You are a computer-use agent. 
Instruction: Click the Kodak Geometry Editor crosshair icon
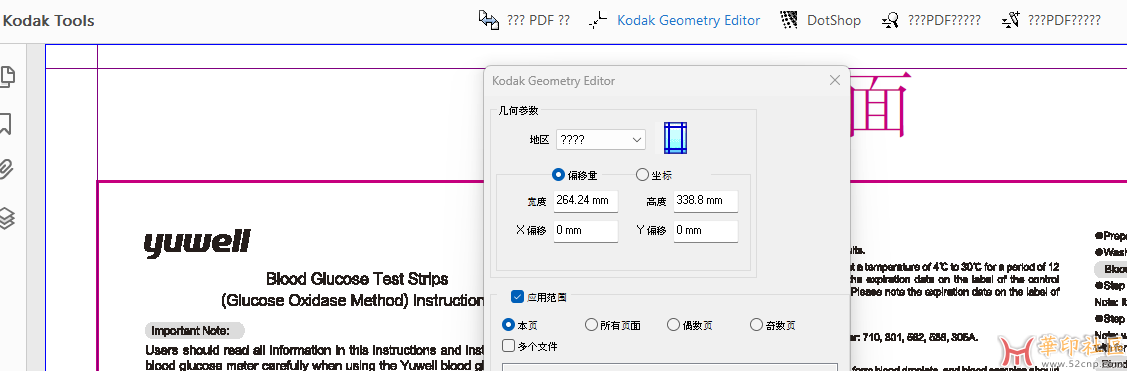(597, 20)
